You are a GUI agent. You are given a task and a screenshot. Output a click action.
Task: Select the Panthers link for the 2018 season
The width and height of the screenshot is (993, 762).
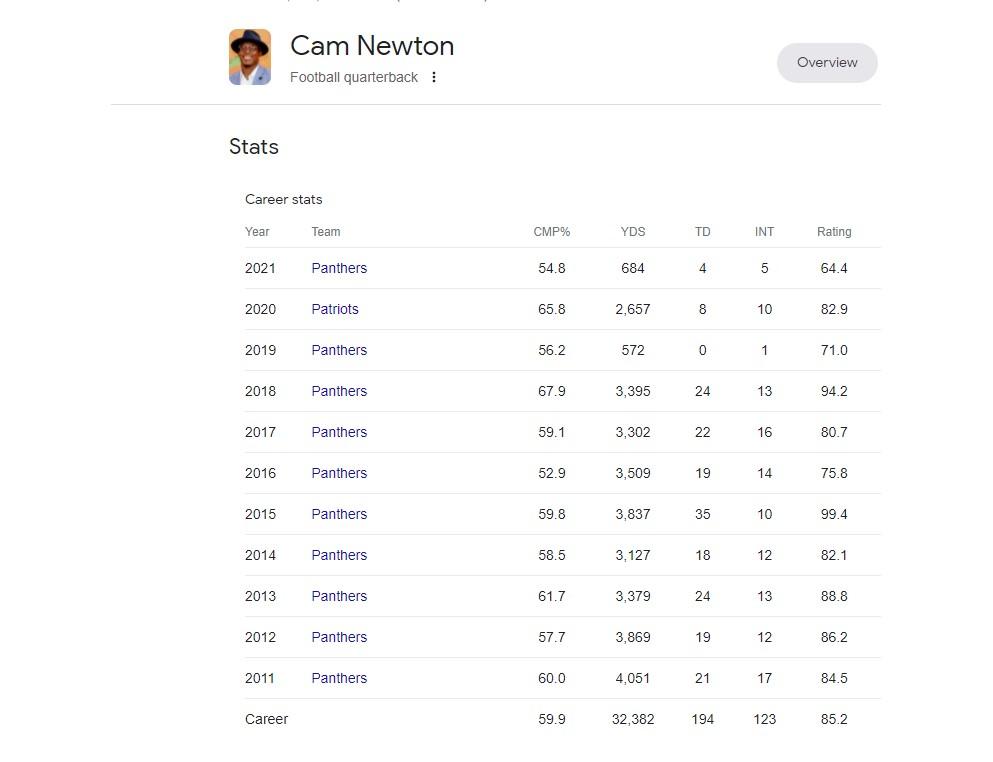point(339,391)
